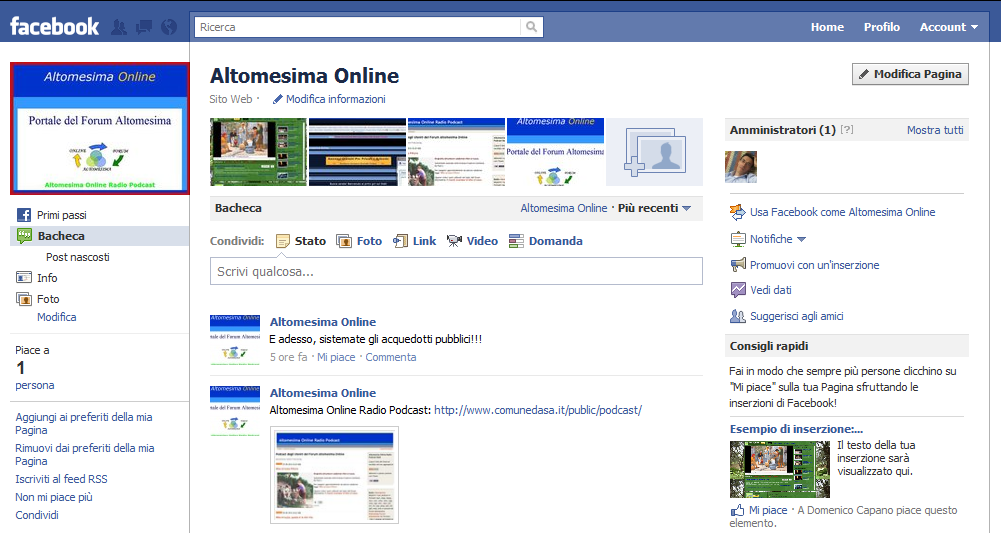Click Non mi piace più link
The width and height of the screenshot is (1001, 533).
(54, 497)
